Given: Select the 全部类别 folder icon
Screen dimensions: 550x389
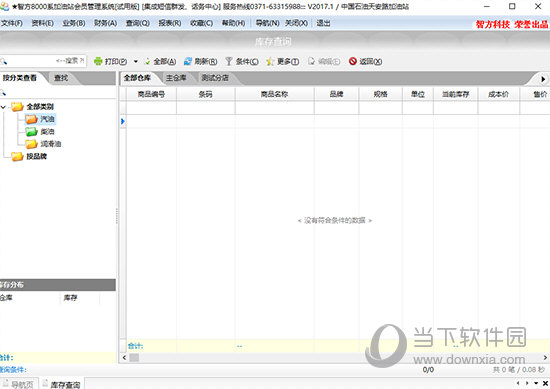Looking at the screenshot, I should [17, 107].
